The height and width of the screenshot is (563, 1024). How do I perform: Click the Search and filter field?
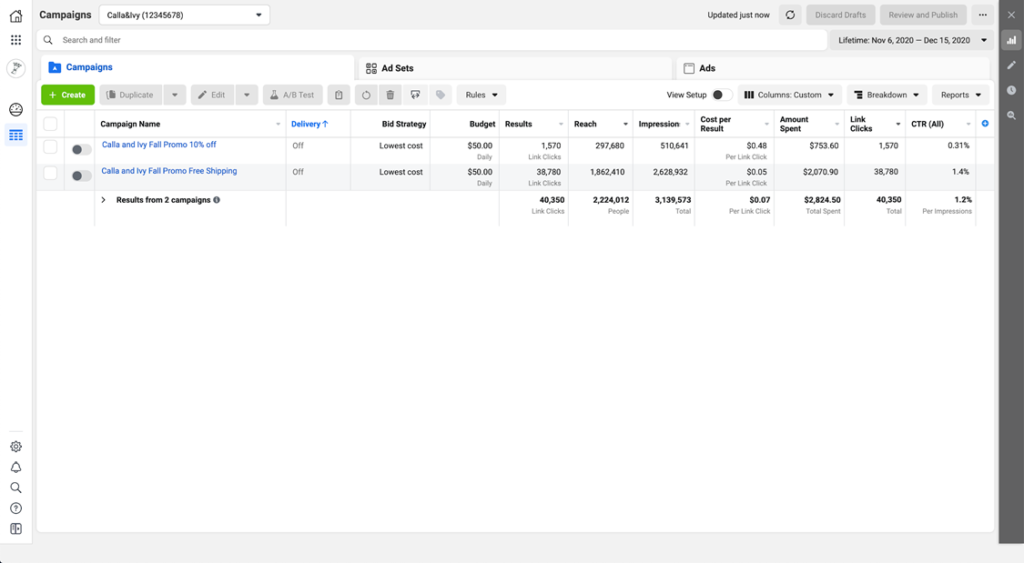click(x=432, y=40)
